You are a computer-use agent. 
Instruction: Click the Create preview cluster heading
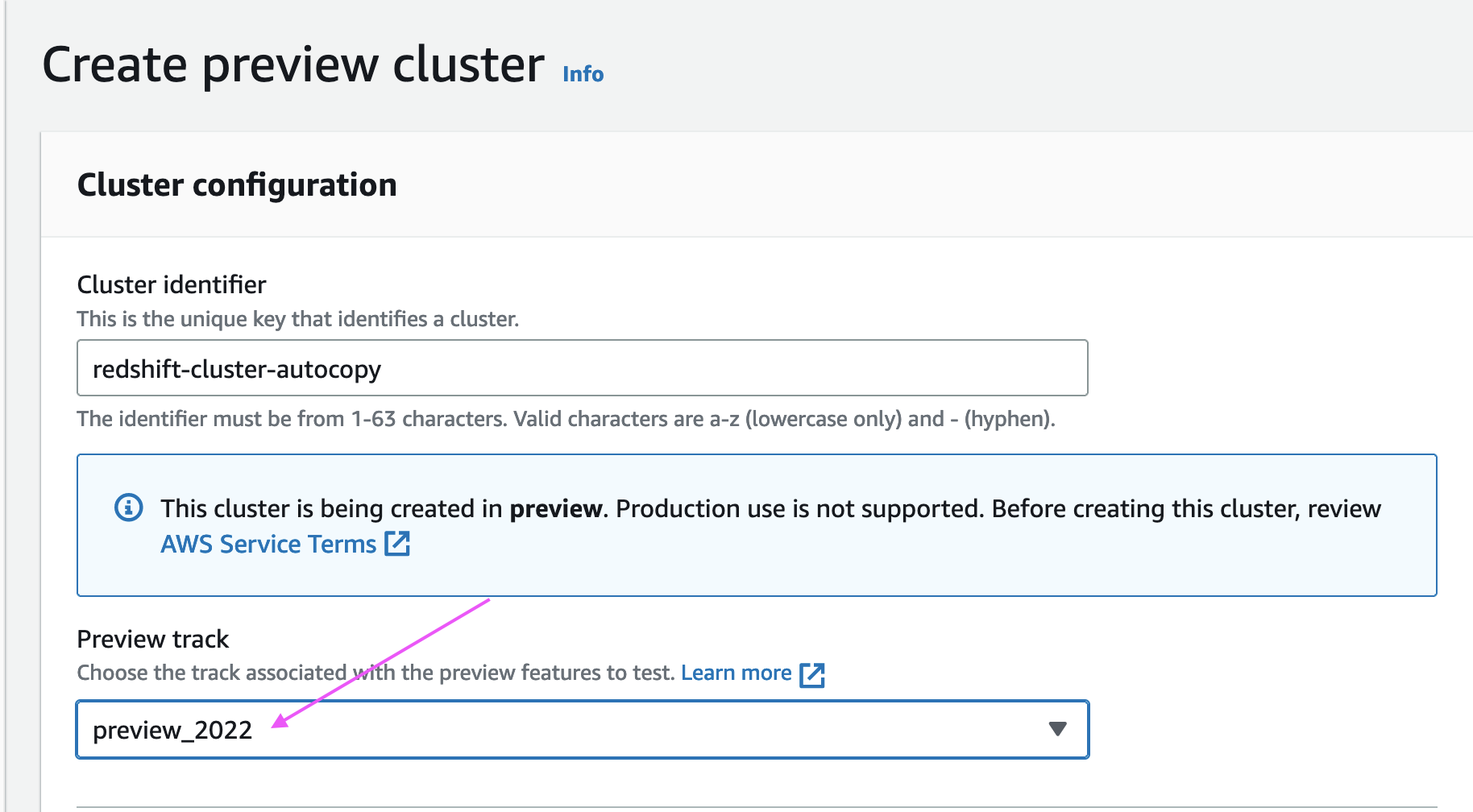click(293, 65)
